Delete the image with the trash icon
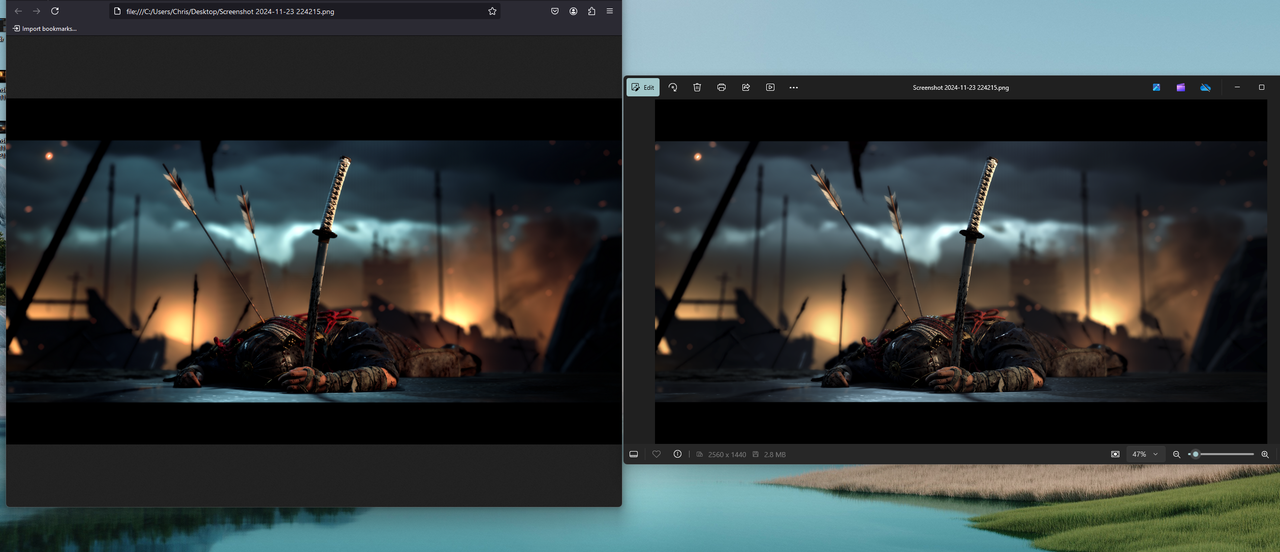Image resolution: width=1280 pixels, height=552 pixels. (x=697, y=87)
